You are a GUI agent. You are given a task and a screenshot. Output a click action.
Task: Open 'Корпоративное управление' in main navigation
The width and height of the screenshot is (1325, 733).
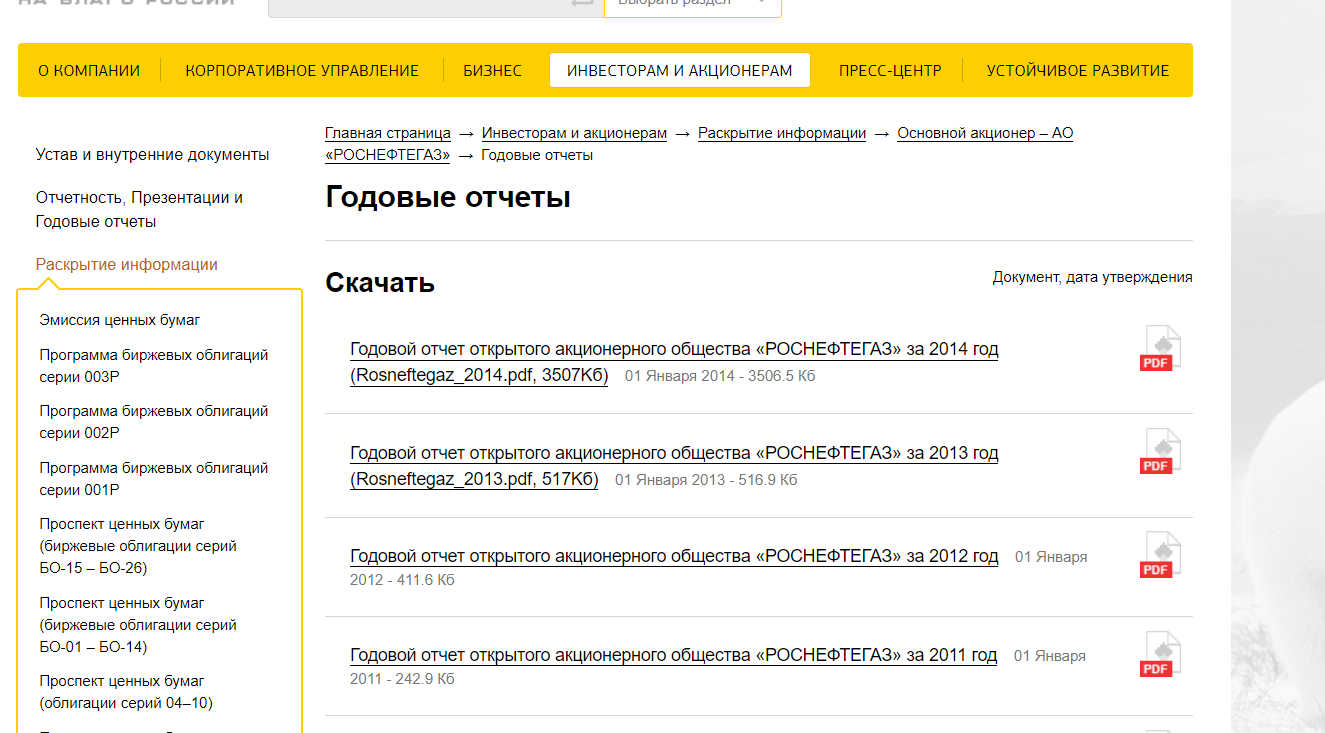coord(302,71)
